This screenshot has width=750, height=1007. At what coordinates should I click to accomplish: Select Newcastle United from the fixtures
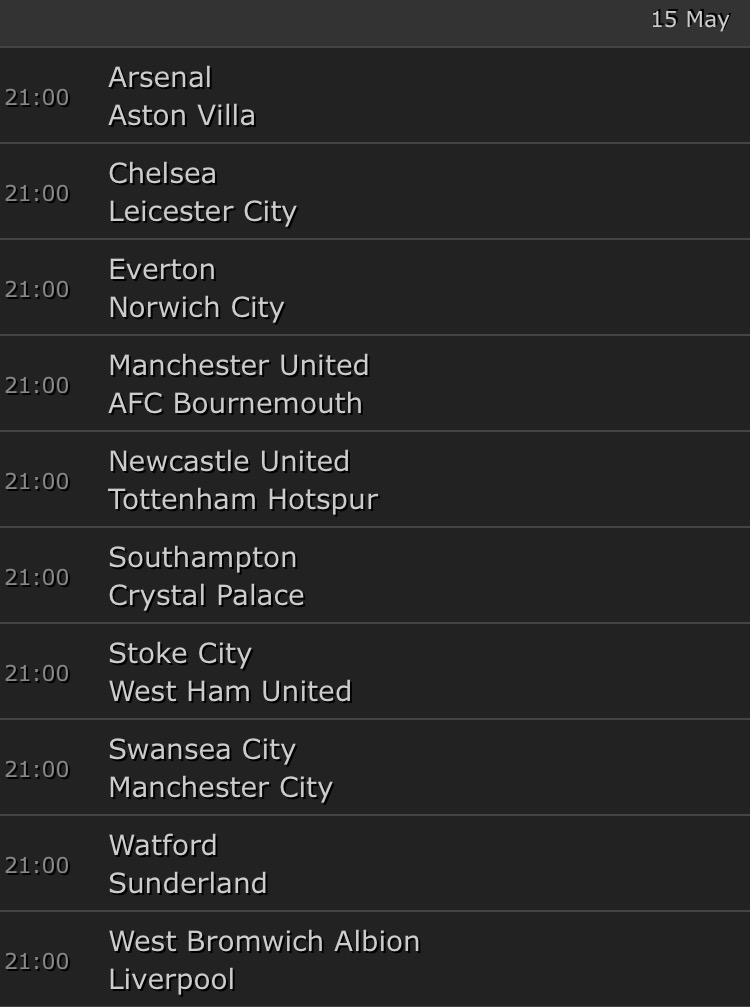pos(229,461)
